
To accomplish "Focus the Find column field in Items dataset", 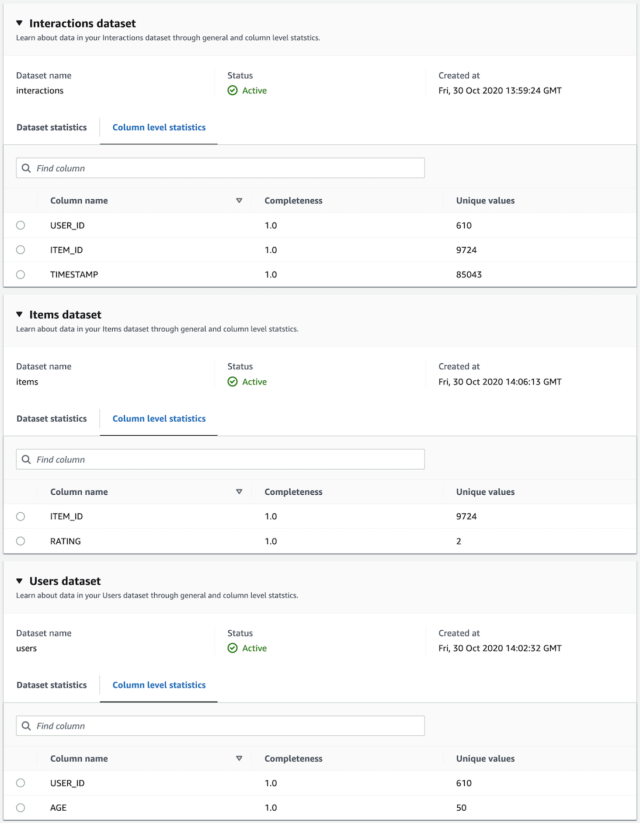I will pos(221,460).
